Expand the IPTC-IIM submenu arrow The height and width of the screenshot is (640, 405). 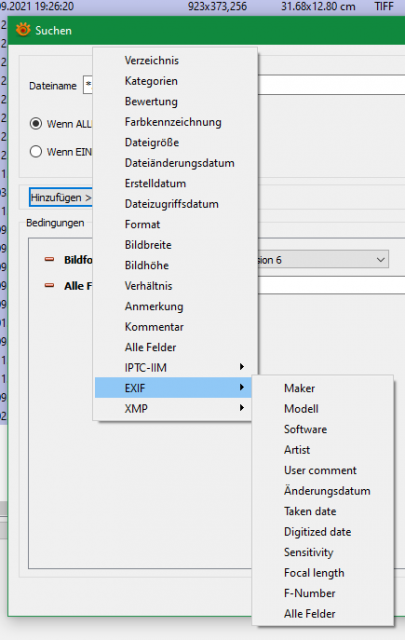[x=242, y=367]
